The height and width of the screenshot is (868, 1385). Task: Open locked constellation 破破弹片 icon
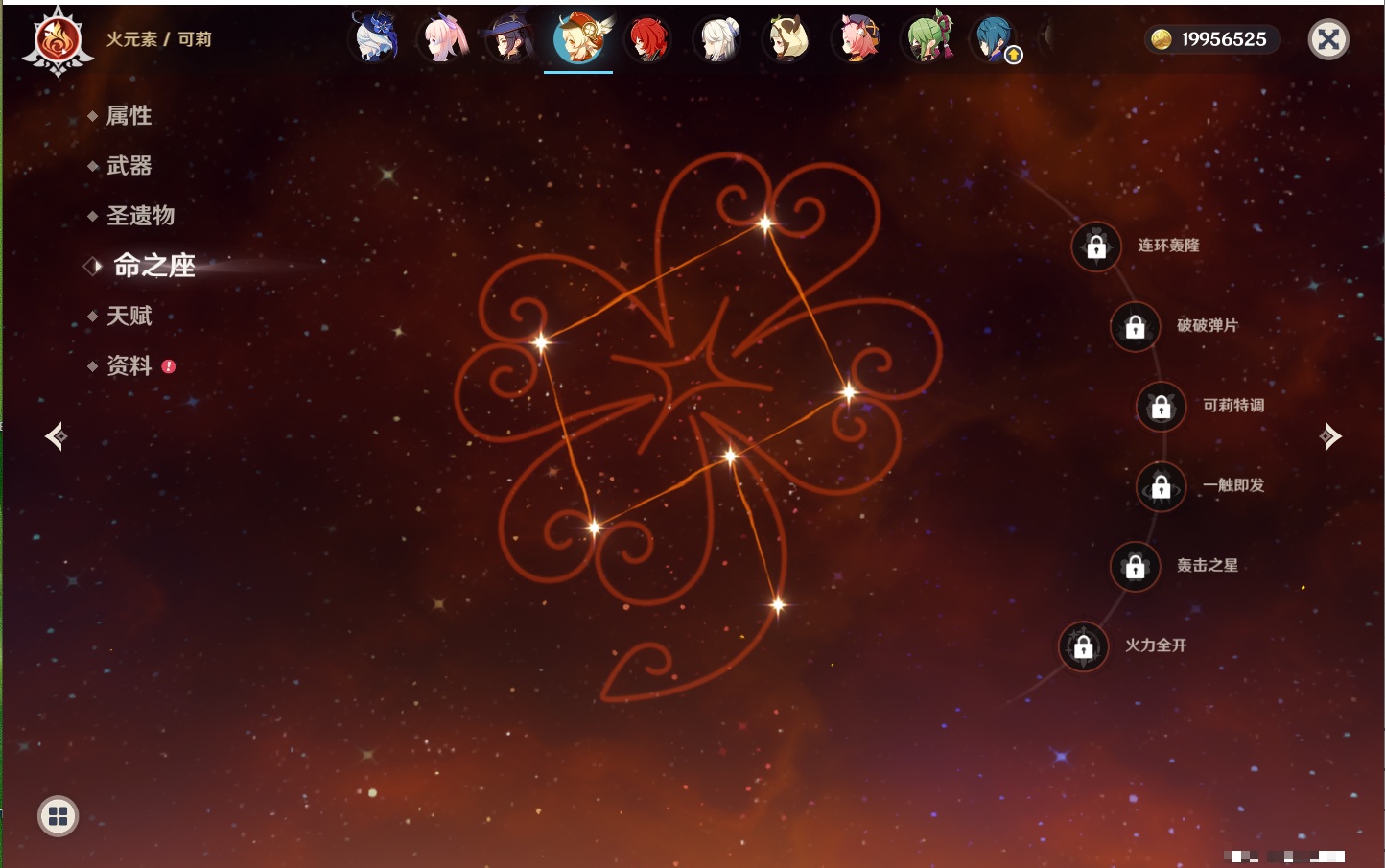click(1136, 326)
